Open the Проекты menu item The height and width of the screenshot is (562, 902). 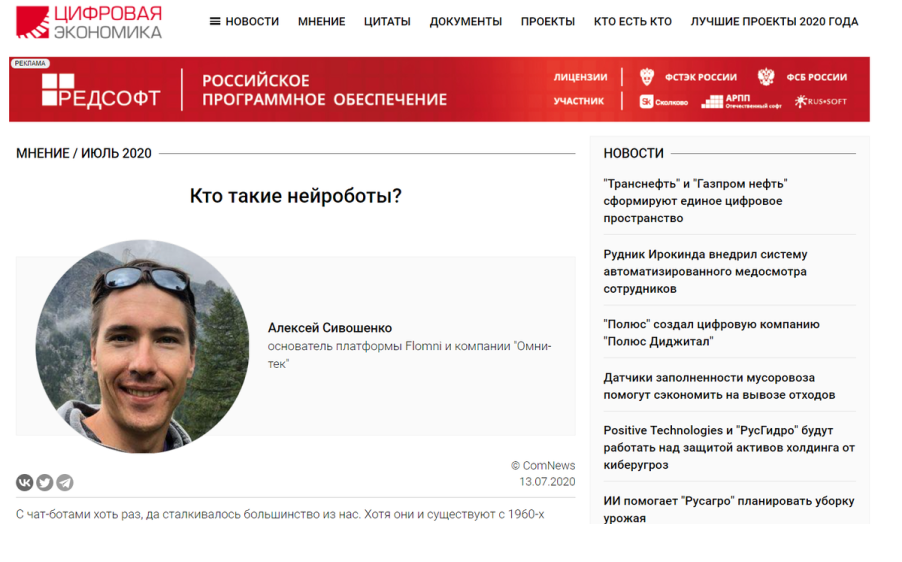tap(547, 21)
